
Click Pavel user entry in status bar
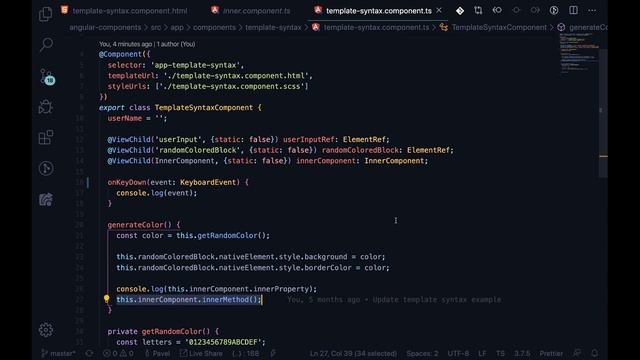click(157, 353)
